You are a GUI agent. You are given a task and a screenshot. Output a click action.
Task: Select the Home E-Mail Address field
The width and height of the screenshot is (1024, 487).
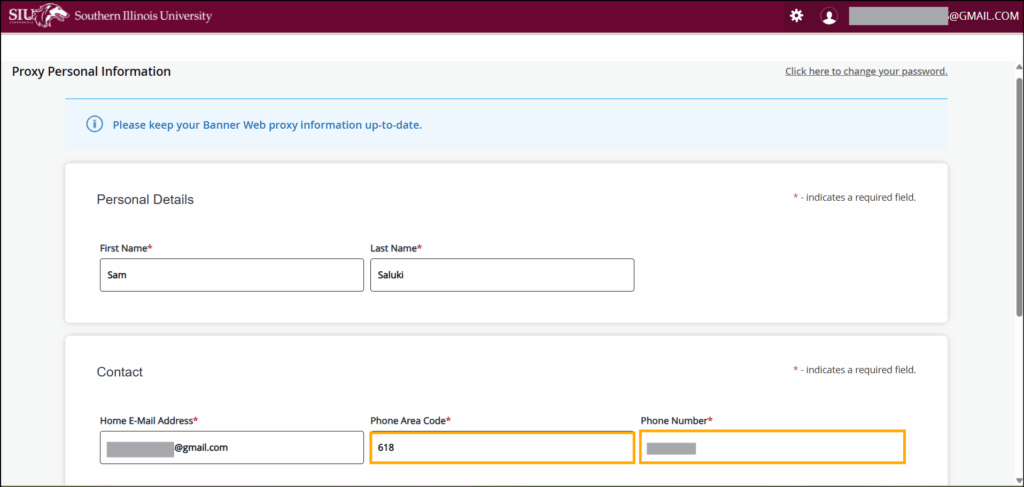pos(231,448)
